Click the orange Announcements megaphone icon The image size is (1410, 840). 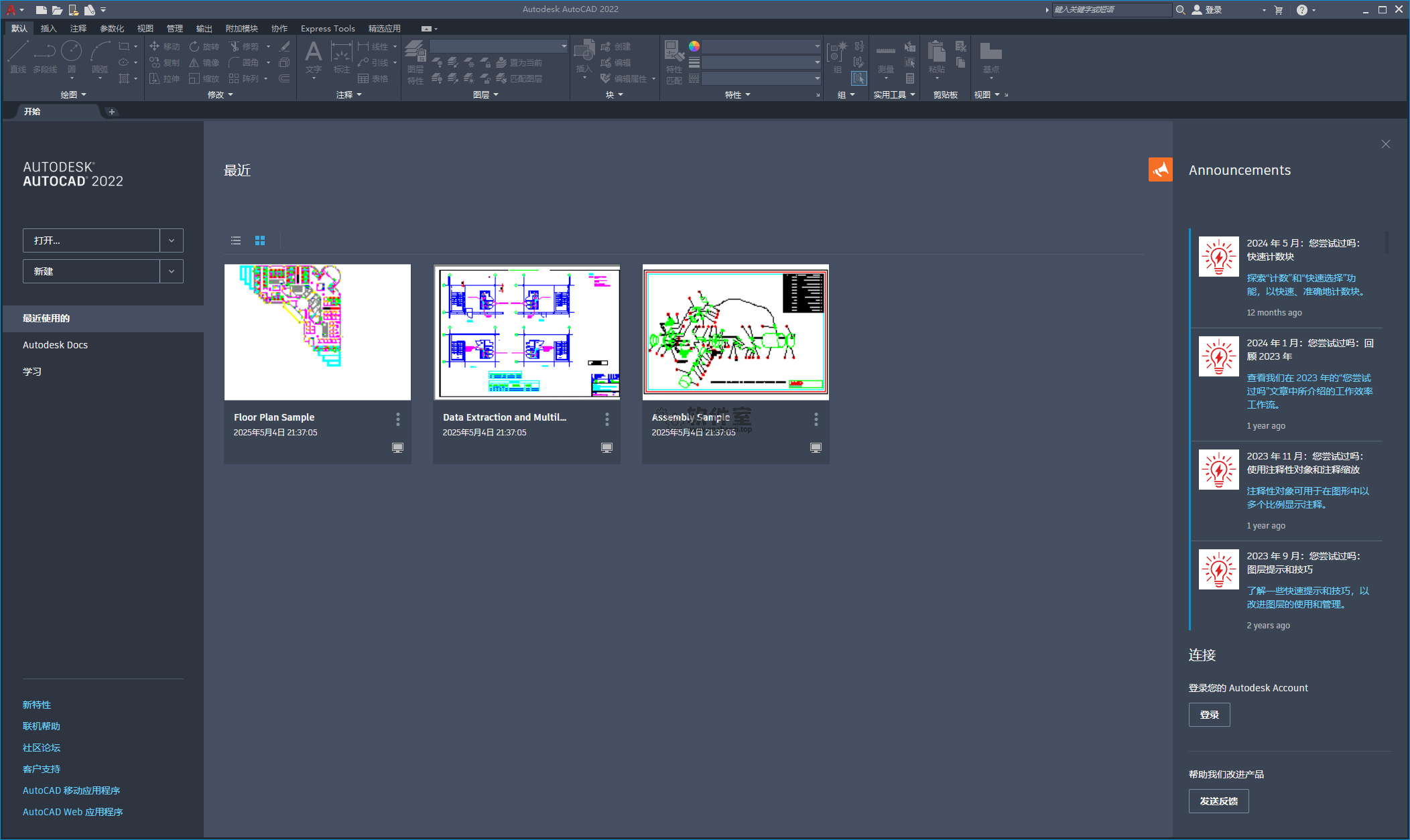point(1160,169)
